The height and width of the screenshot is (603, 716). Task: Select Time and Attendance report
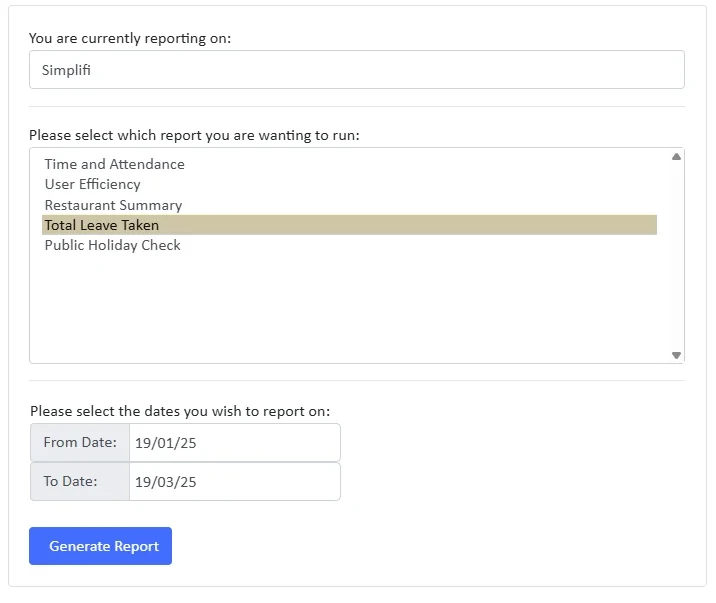pos(349,164)
